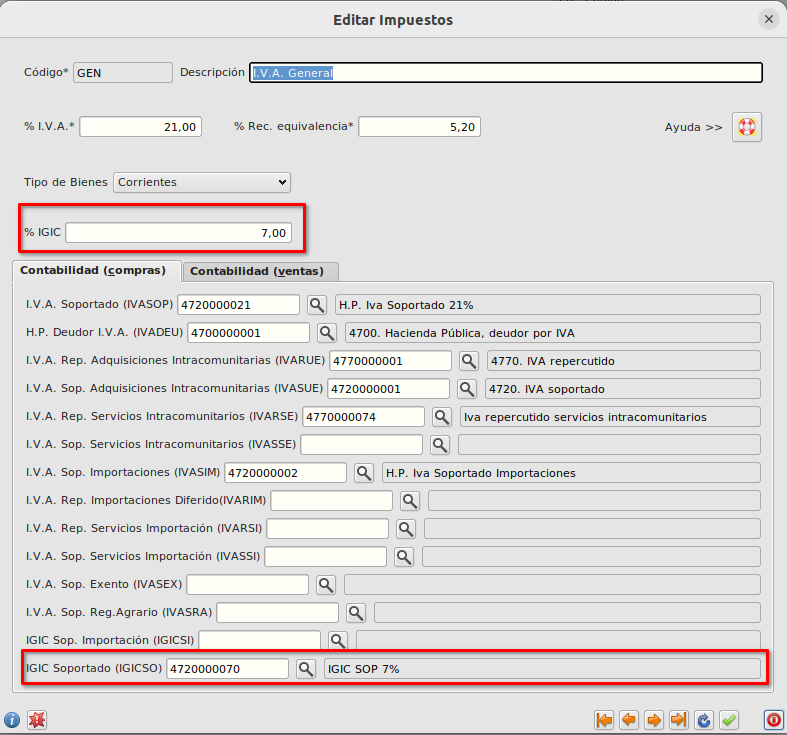Go to first record arrow
Viewport: 787px width, 735px height.
coord(604,720)
